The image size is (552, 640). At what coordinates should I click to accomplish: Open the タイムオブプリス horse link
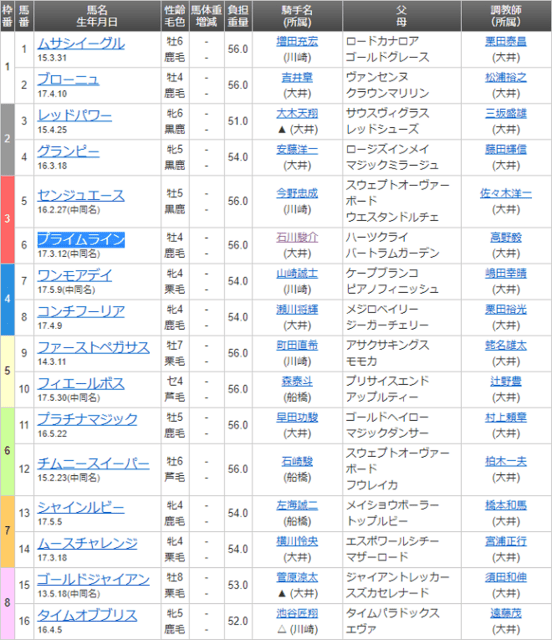(x=87, y=615)
